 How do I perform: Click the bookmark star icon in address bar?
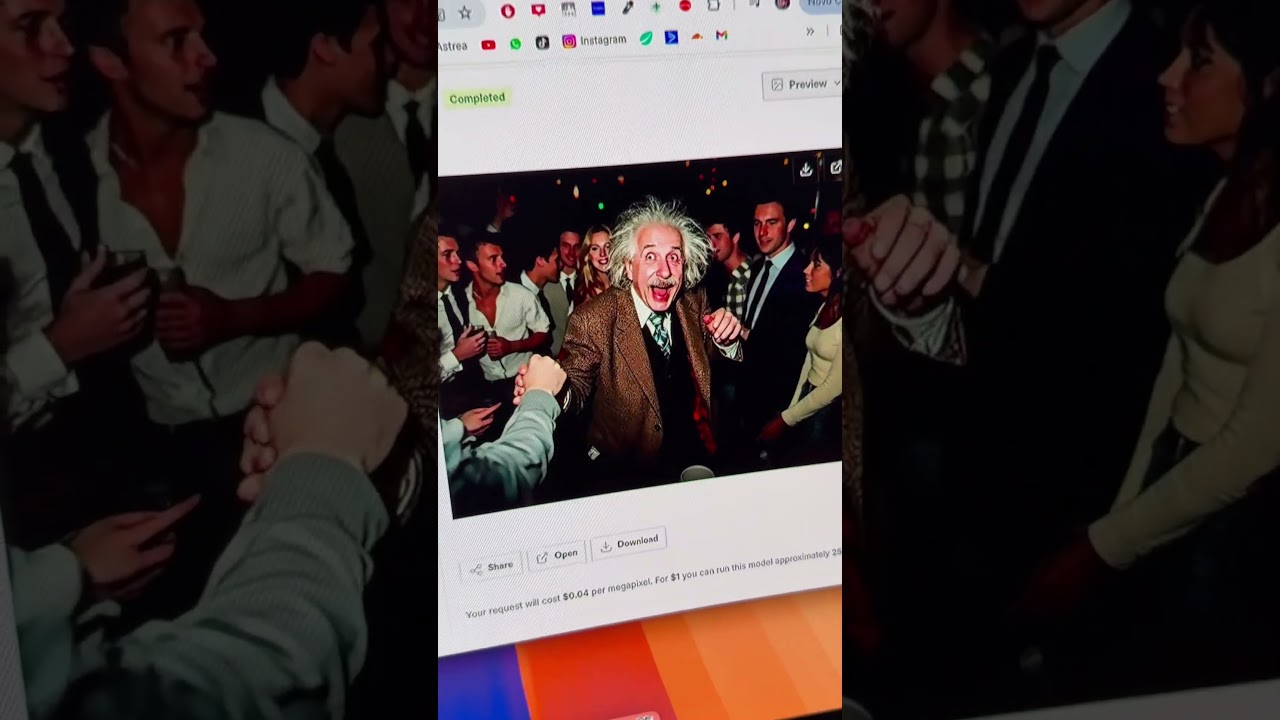click(x=465, y=13)
